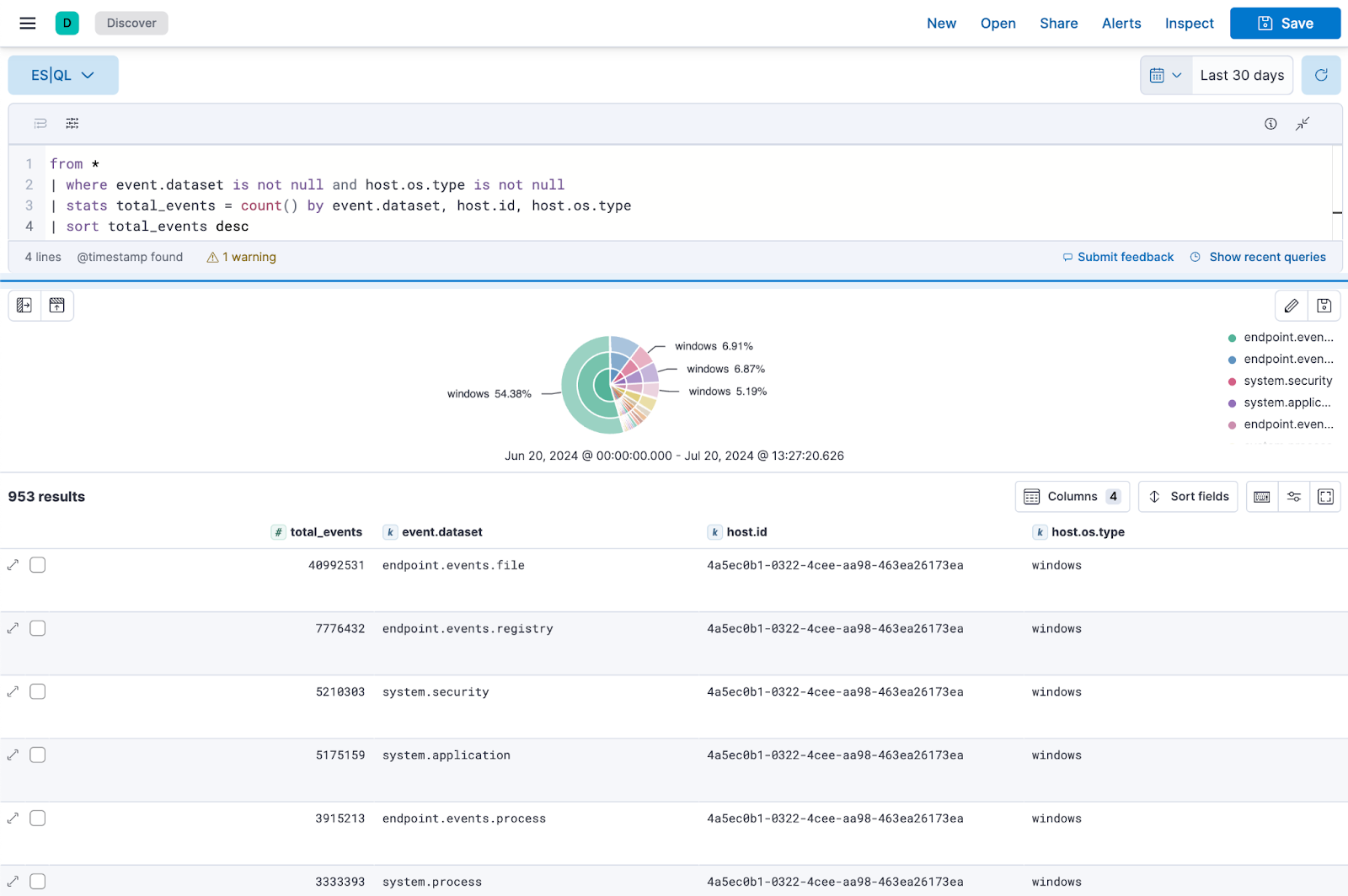Open keyboard shortcuts icon in table toolbar
1348x896 pixels.
coord(1262,497)
